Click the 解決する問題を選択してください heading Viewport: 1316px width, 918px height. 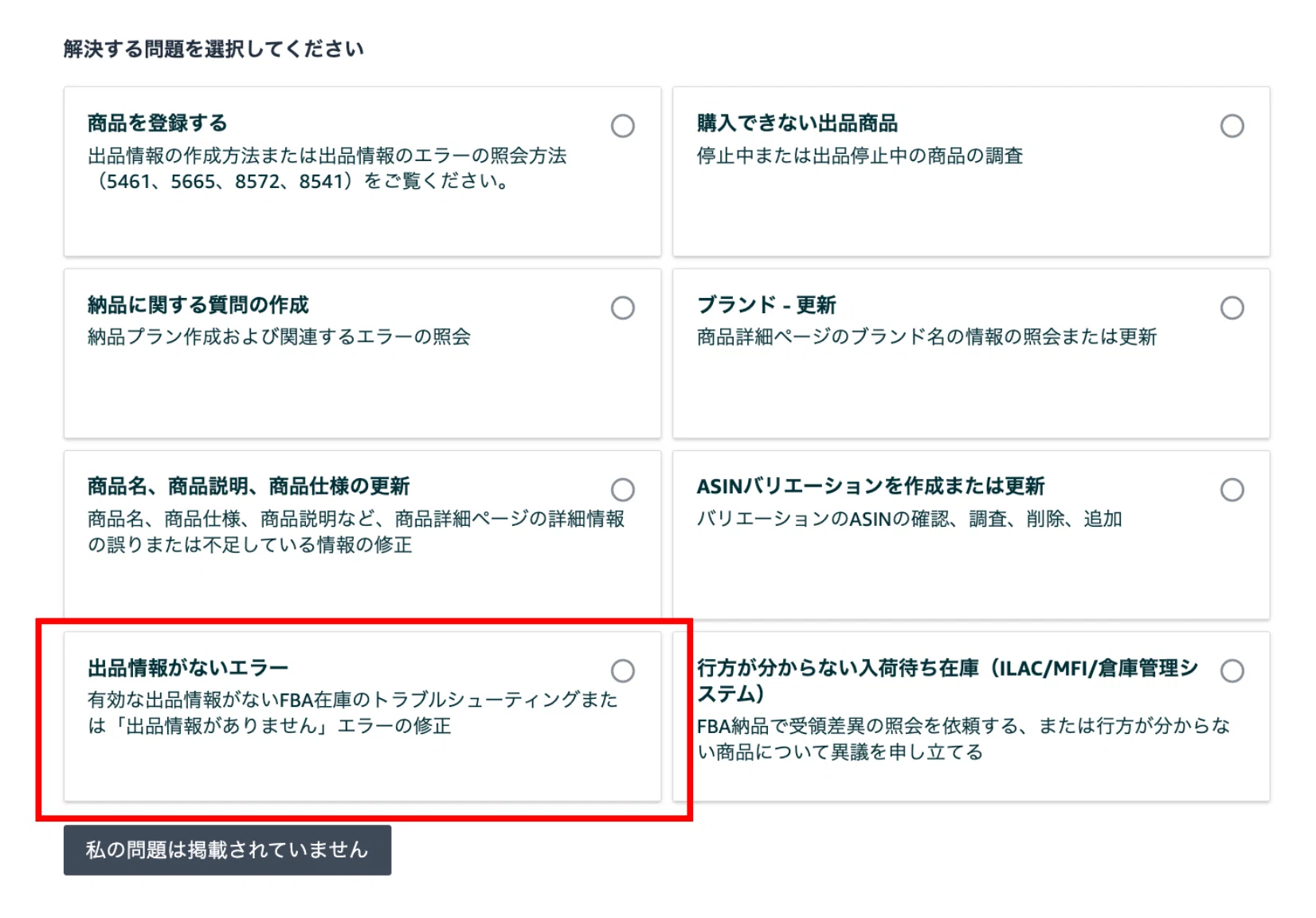[x=213, y=49]
